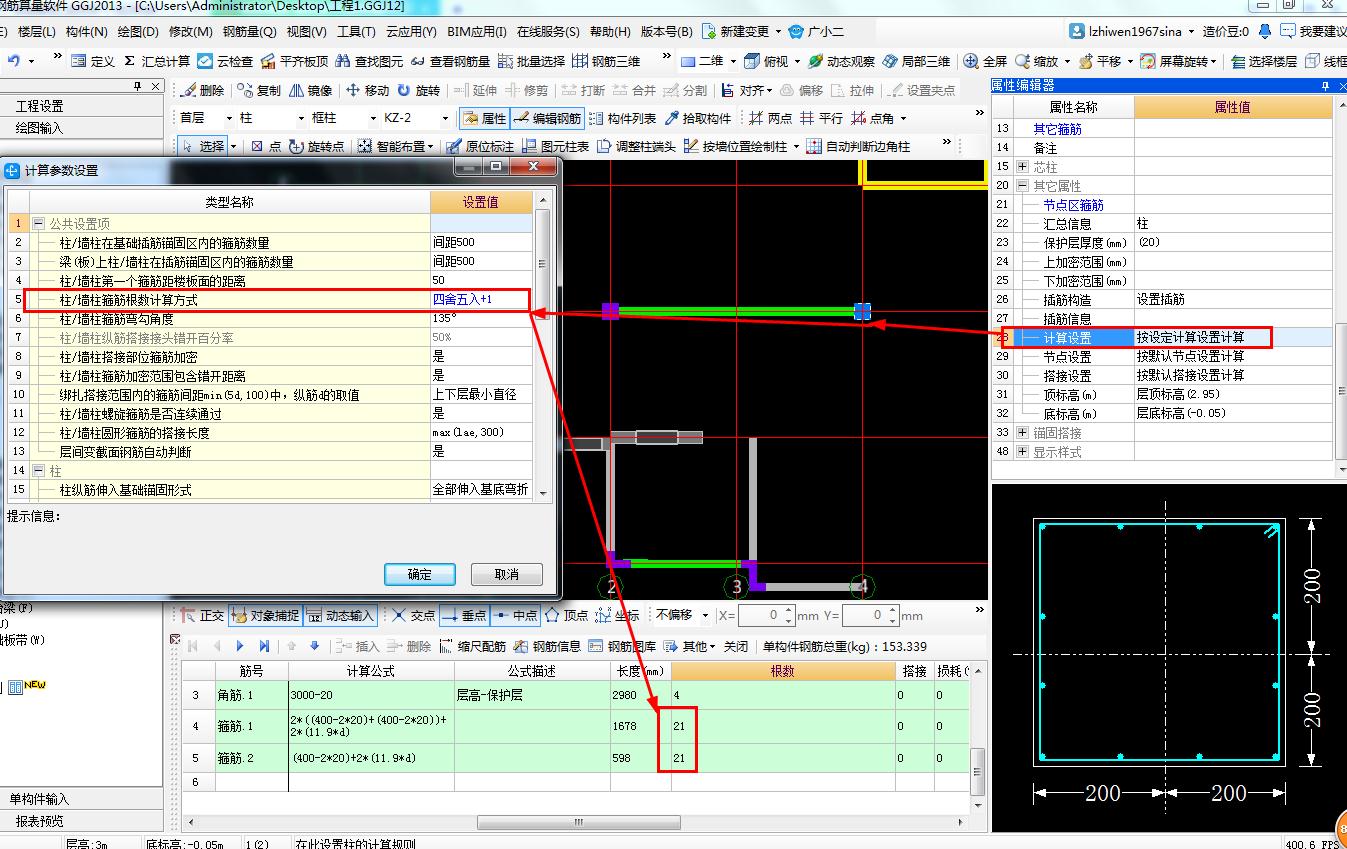This screenshot has height=849, width=1347.
Task: Activate 拾取构件 eyedropper tool
Action: click(x=698, y=118)
